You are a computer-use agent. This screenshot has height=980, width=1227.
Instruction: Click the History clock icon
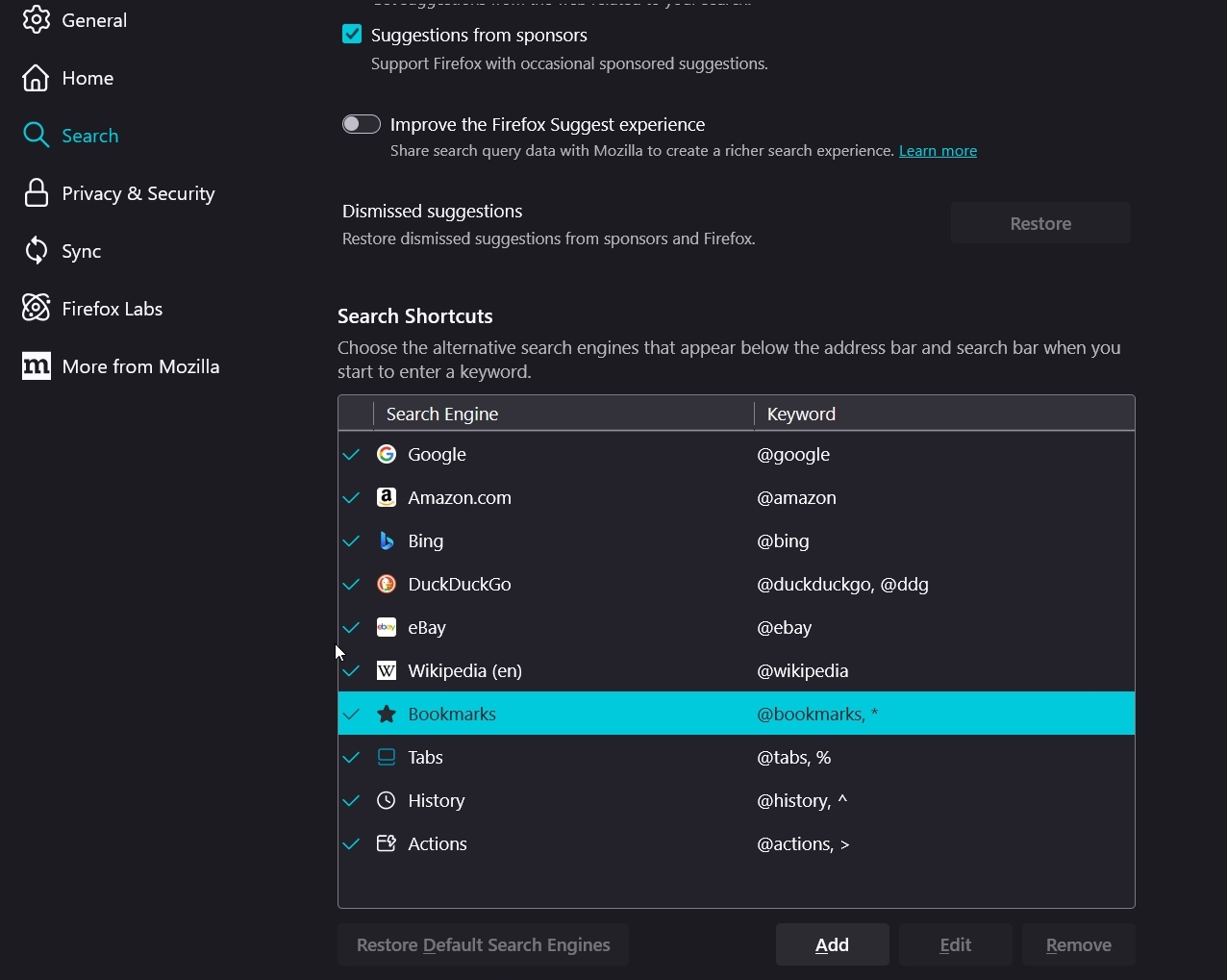click(387, 800)
